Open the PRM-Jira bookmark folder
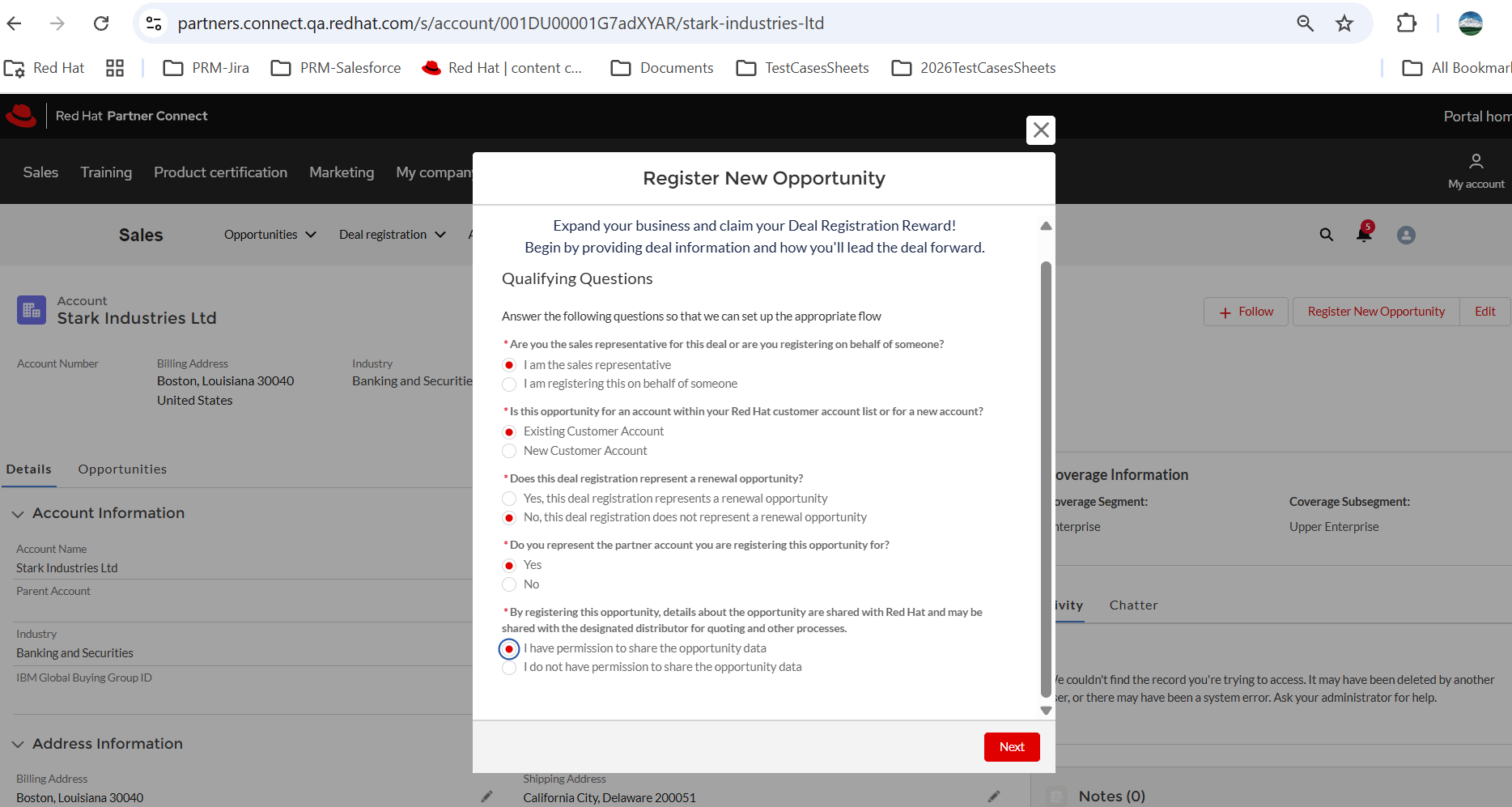The height and width of the screenshot is (807, 1512). pos(206,68)
